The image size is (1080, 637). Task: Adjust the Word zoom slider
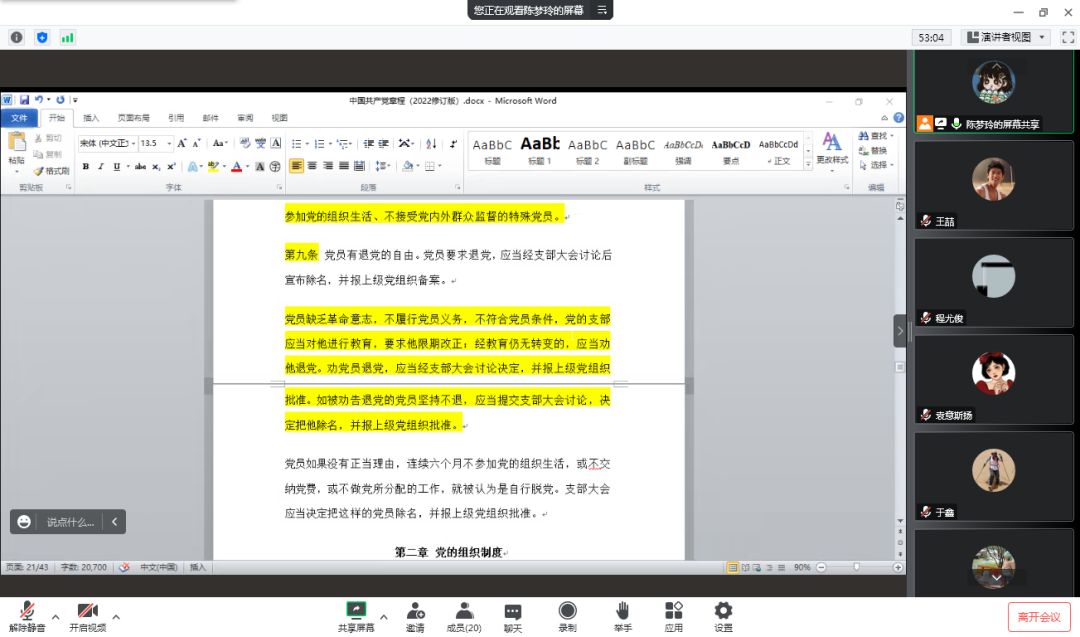[x=856, y=567]
